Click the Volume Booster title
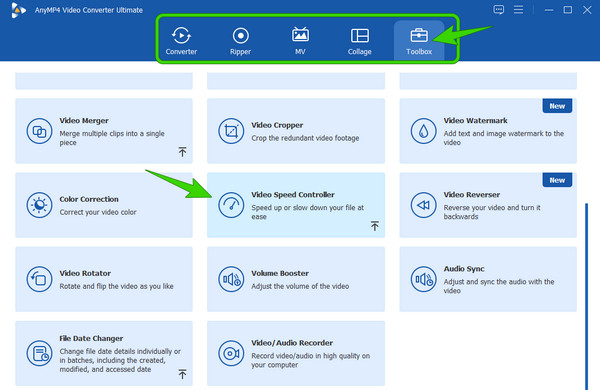The width and height of the screenshot is (600, 390). (x=280, y=273)
